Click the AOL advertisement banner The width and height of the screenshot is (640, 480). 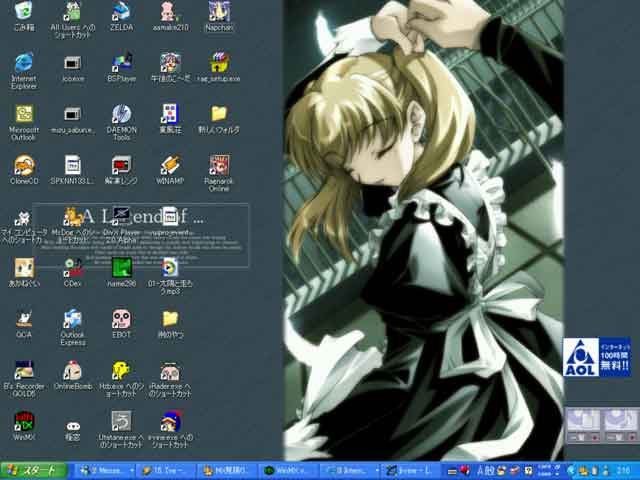pos(596,356)
